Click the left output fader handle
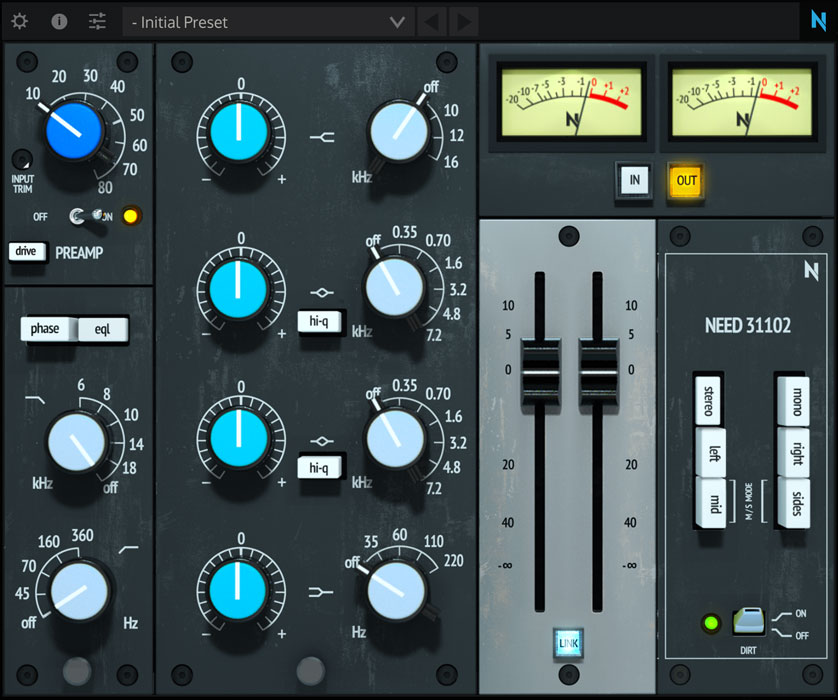The image size is (838, 700). (540, 371)
